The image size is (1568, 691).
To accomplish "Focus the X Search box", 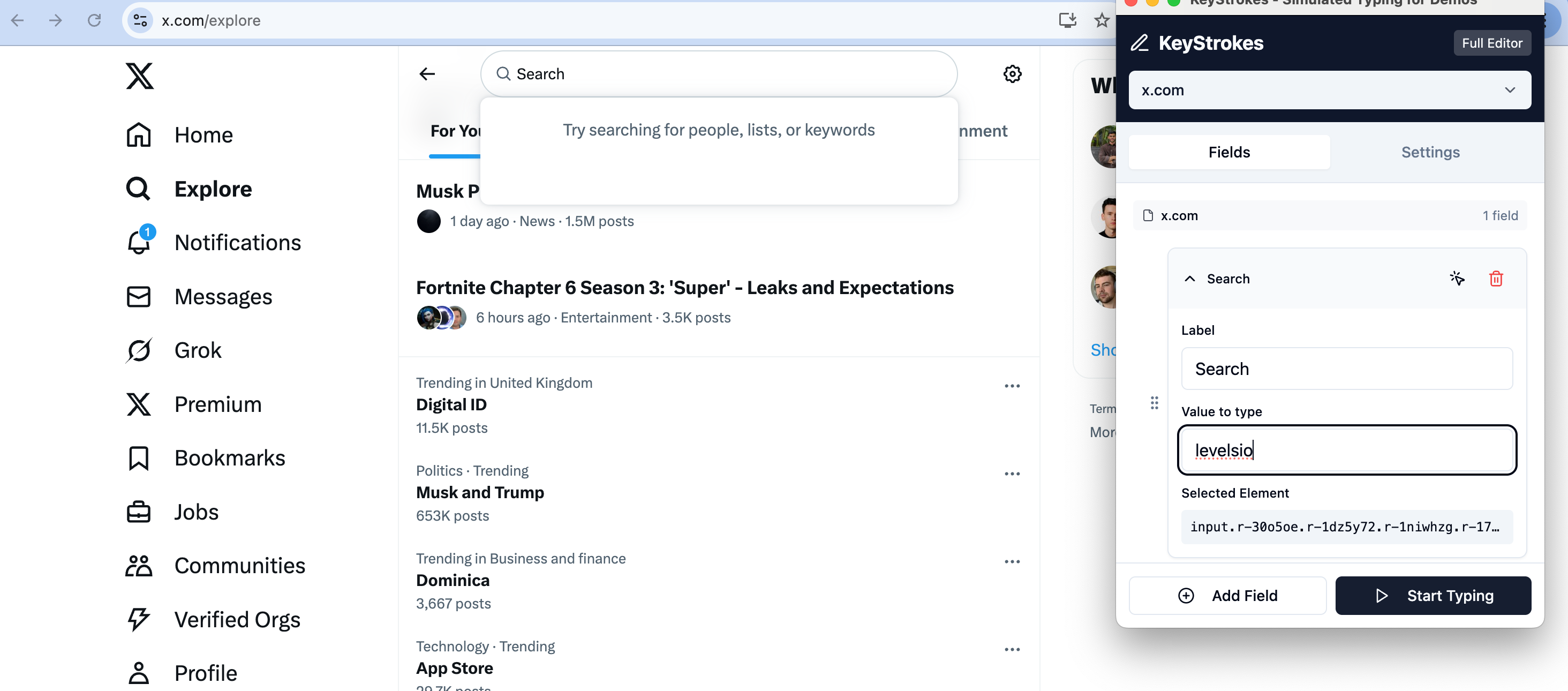I will (719, 74).
